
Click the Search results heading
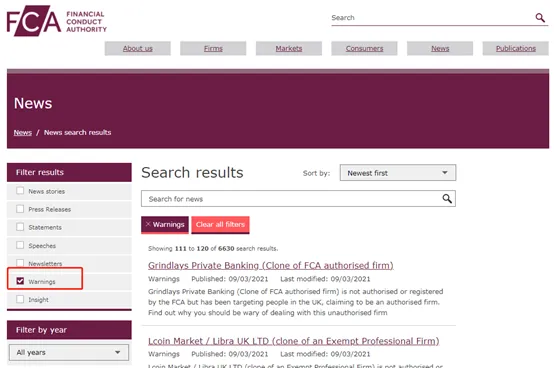pyautogui.click(x=192, y=173)
